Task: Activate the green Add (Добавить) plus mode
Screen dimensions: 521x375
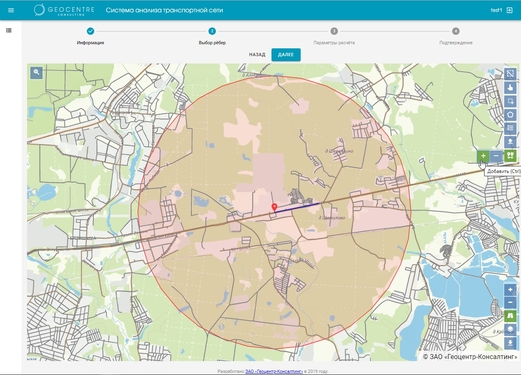Action: pos(483,156)
